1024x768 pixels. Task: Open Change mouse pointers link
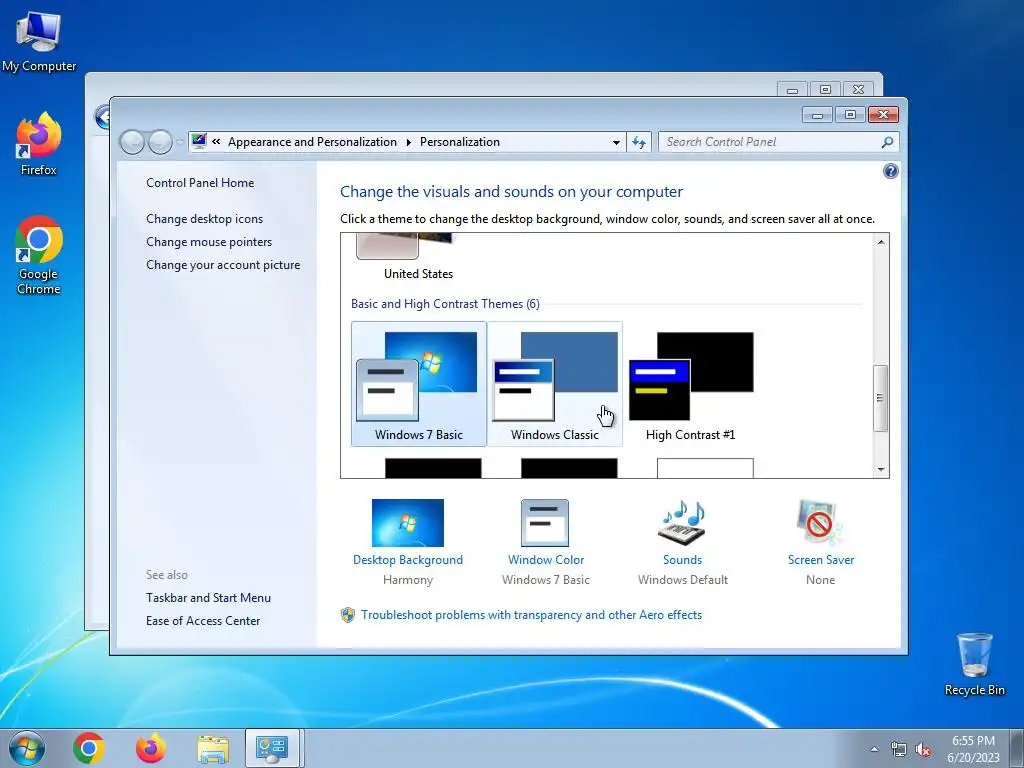(x=209, y=242)
